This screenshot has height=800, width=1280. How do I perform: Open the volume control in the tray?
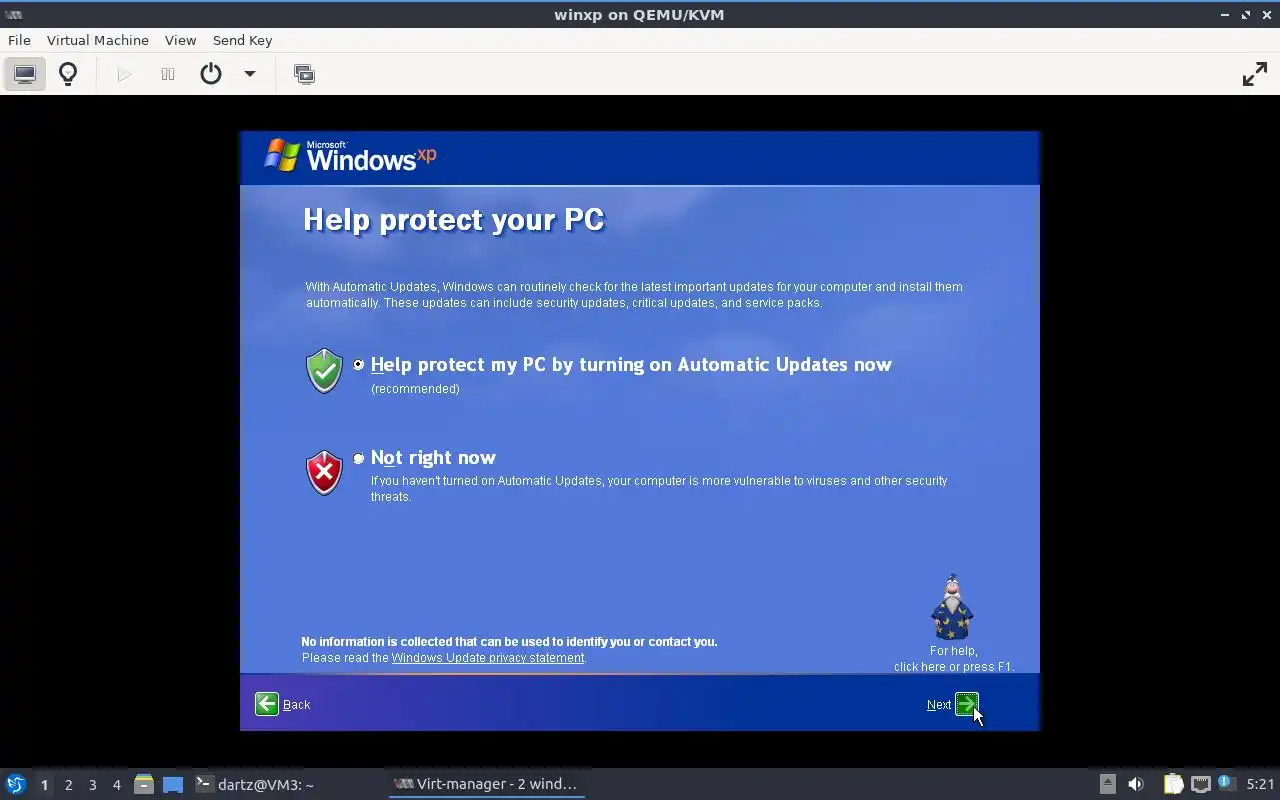[1136, 784]
